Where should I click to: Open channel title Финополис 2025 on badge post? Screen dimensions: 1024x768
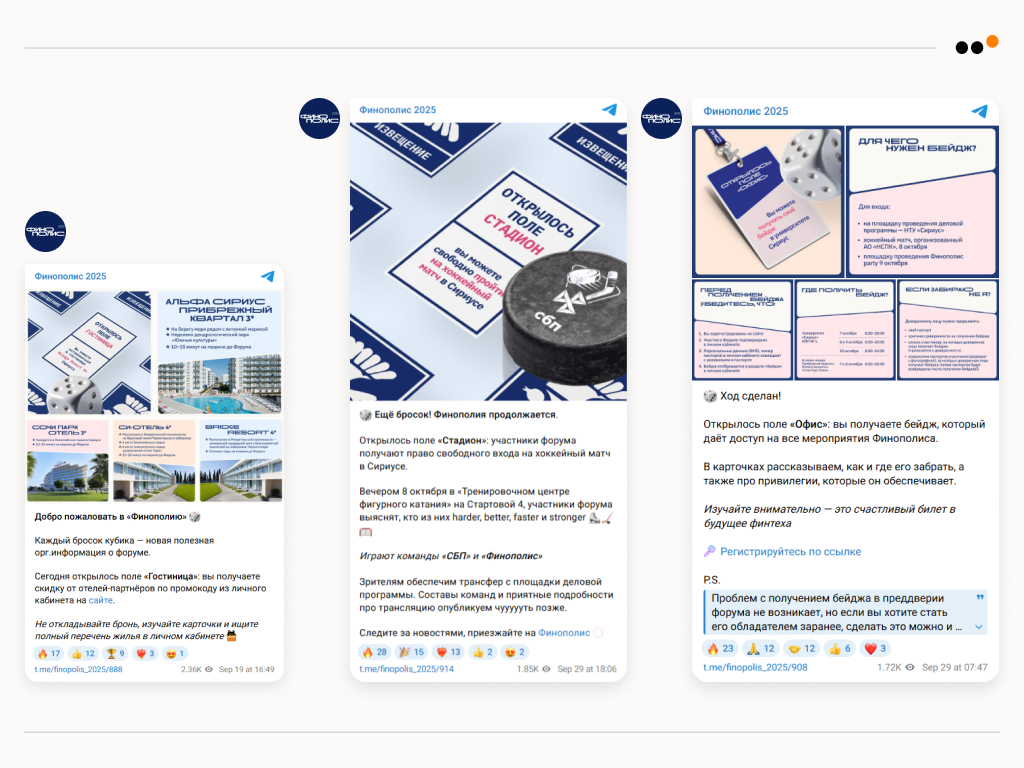(x=745, y=111)
